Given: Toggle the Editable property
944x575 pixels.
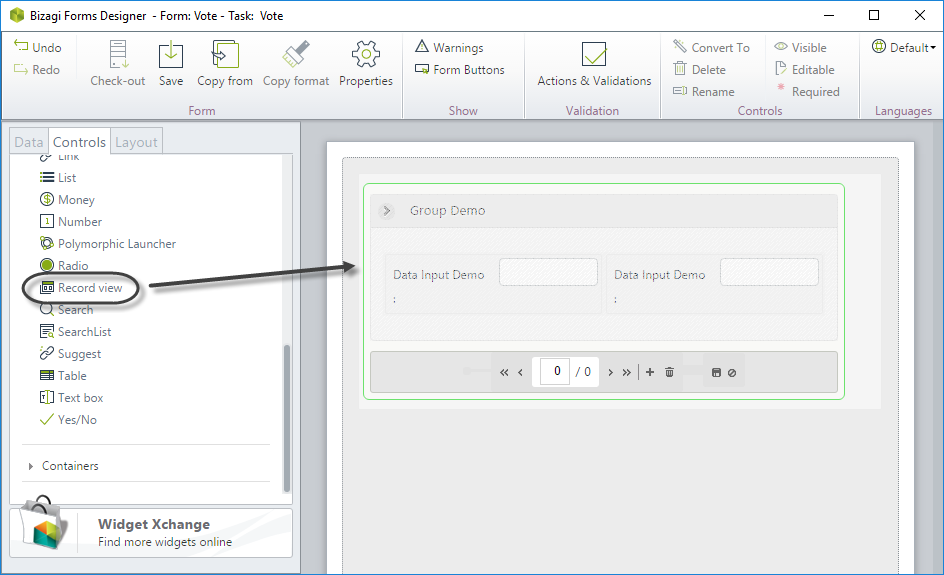Looking at the screenshot, I should [805, 69].
